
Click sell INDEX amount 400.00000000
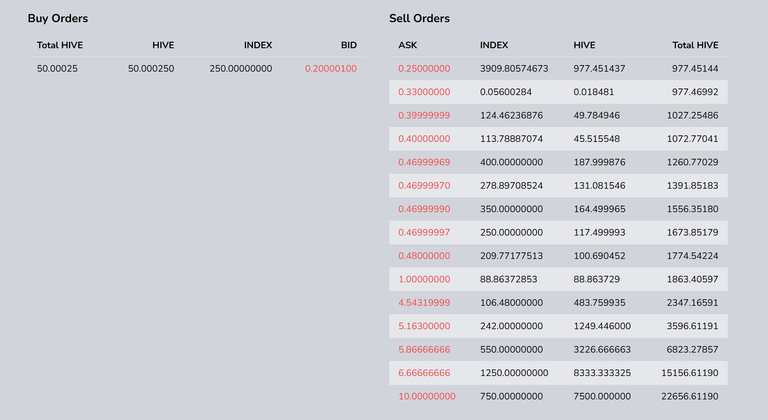coord(511,162)
